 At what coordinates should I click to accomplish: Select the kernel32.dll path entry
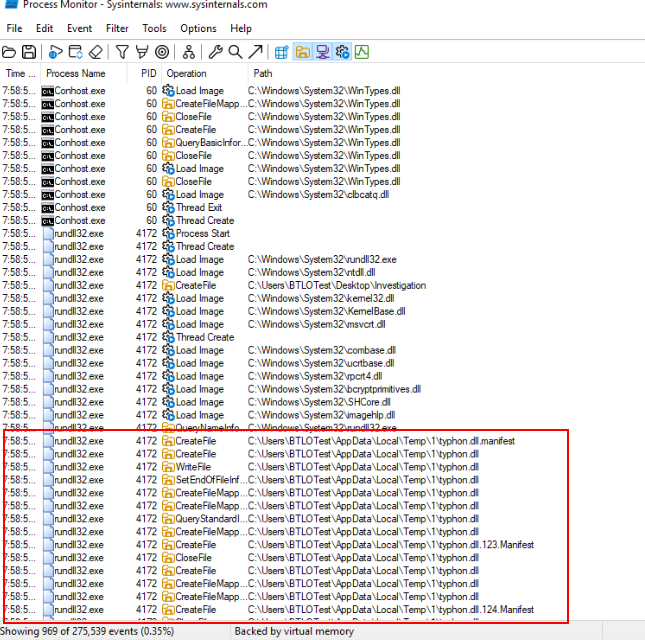[x=321, y=298]
